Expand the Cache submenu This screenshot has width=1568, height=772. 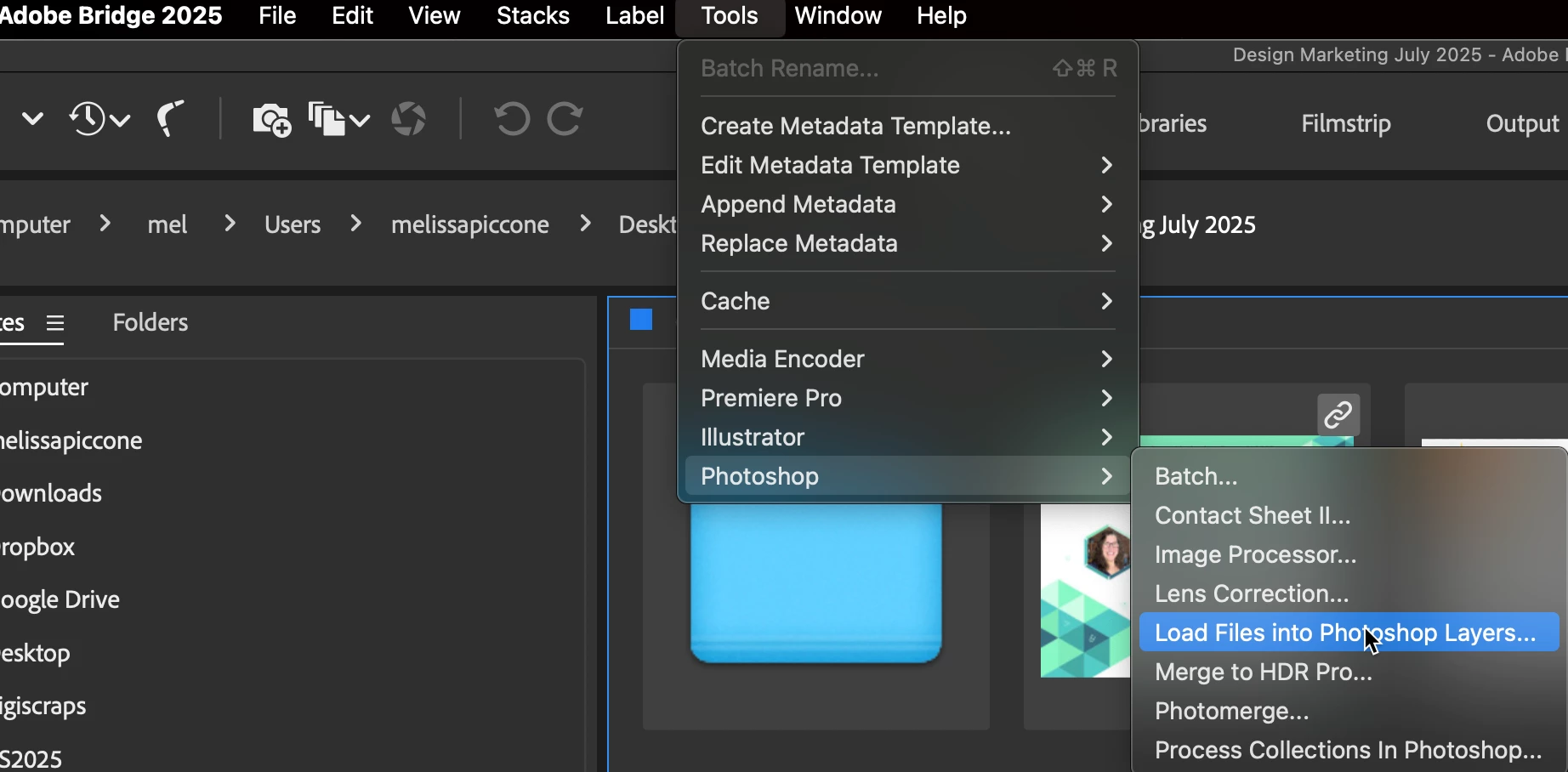coord(907,301)
